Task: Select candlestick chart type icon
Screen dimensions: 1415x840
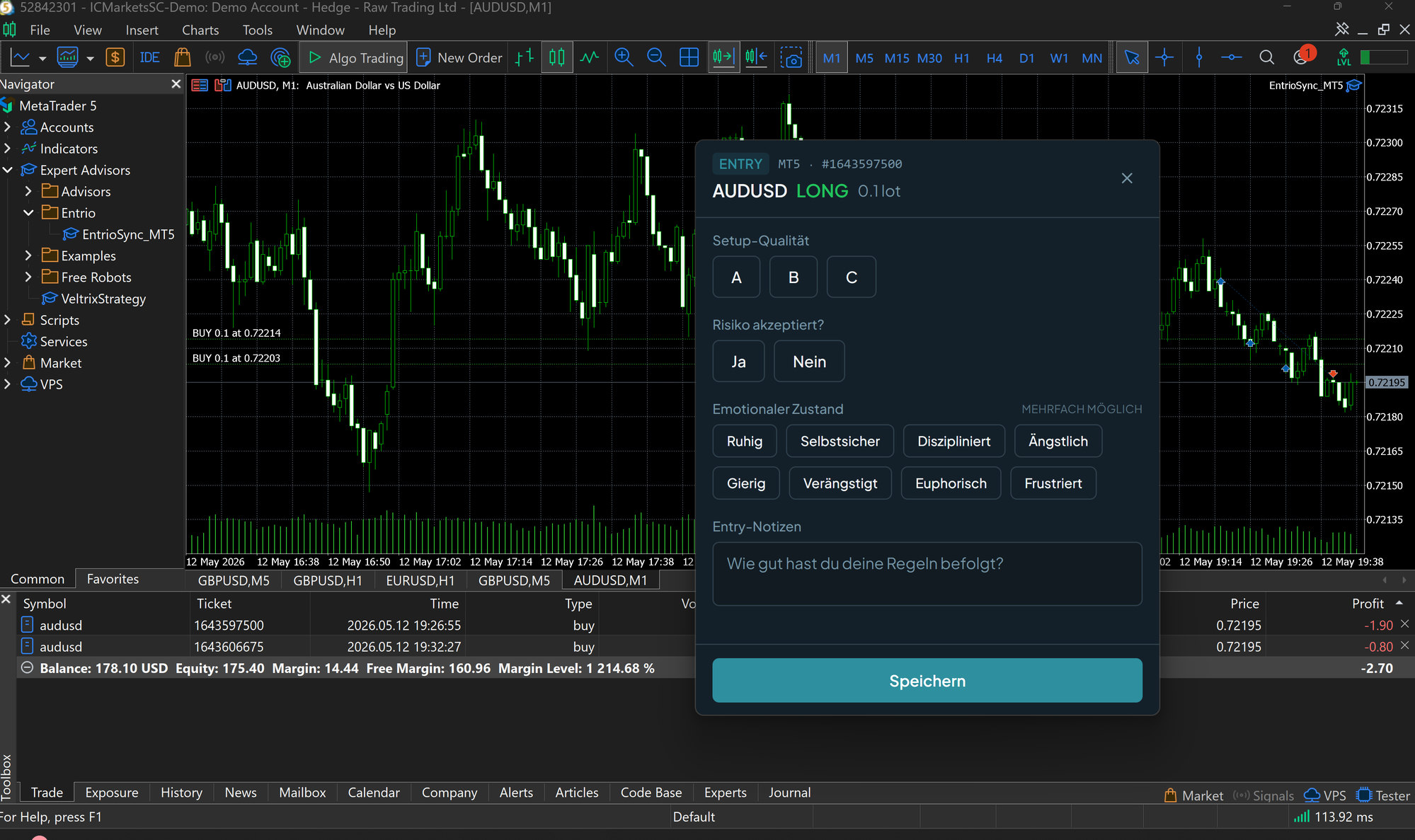Action: click(557, 57)
